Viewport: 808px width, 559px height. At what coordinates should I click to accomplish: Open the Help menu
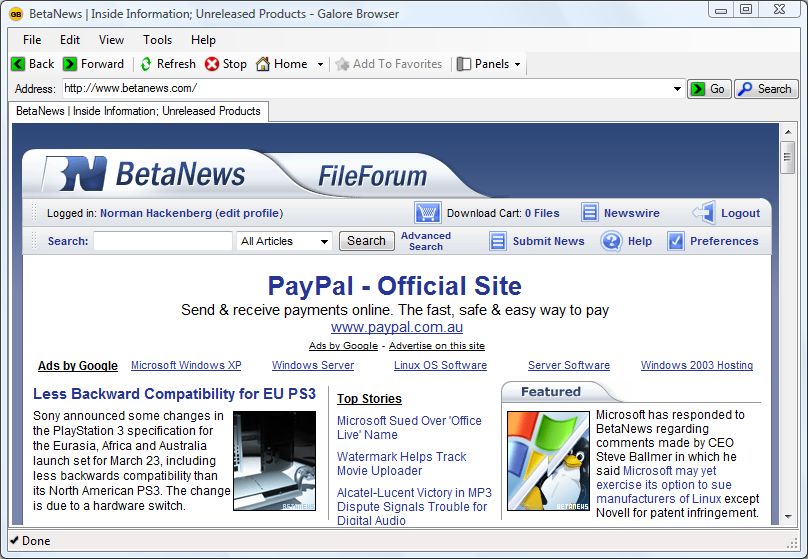pos(203,40)
